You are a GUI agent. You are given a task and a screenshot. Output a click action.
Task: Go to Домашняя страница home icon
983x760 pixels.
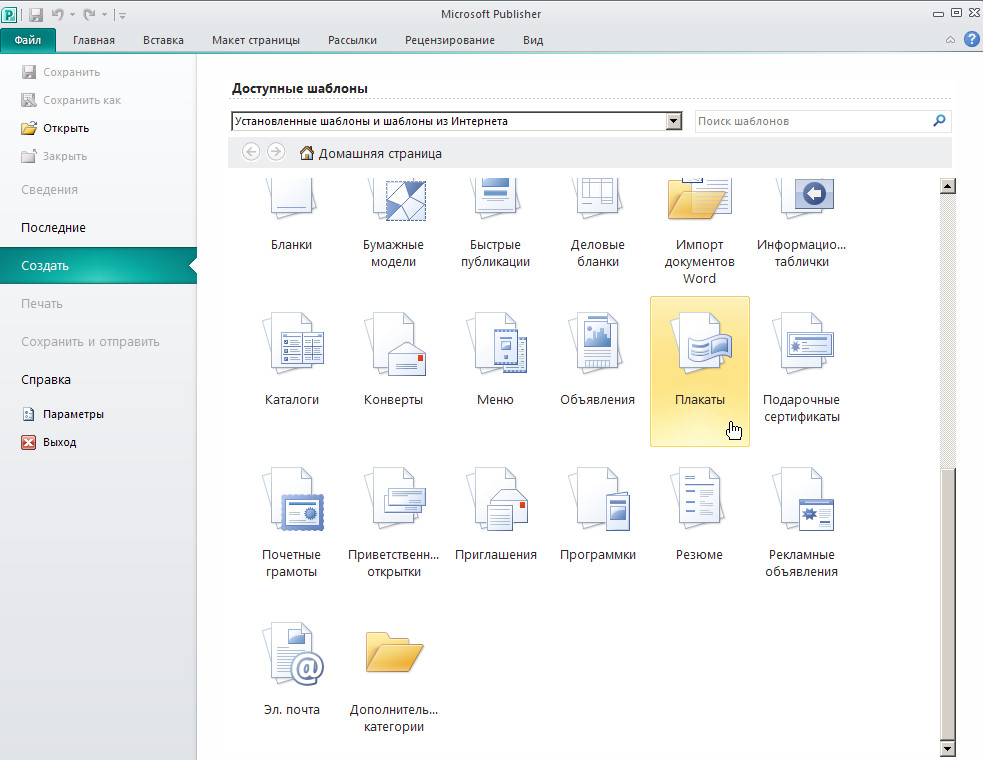(307, 153)
